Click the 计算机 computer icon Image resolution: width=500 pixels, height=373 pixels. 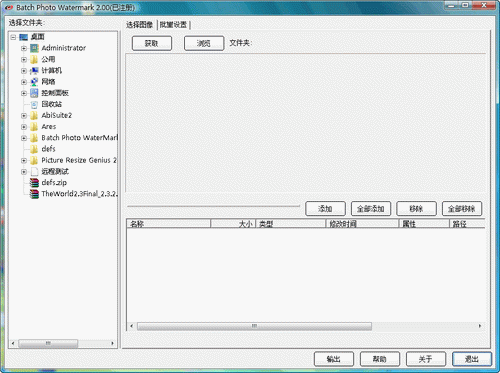(34, 71)
